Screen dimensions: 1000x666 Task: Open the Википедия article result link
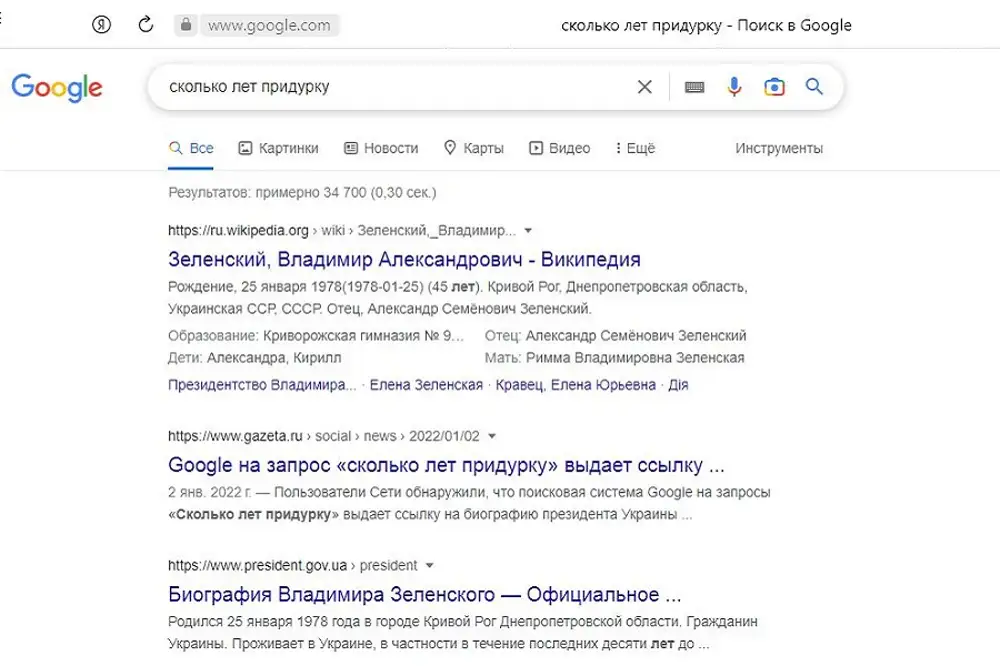click(x=404, y=260)
